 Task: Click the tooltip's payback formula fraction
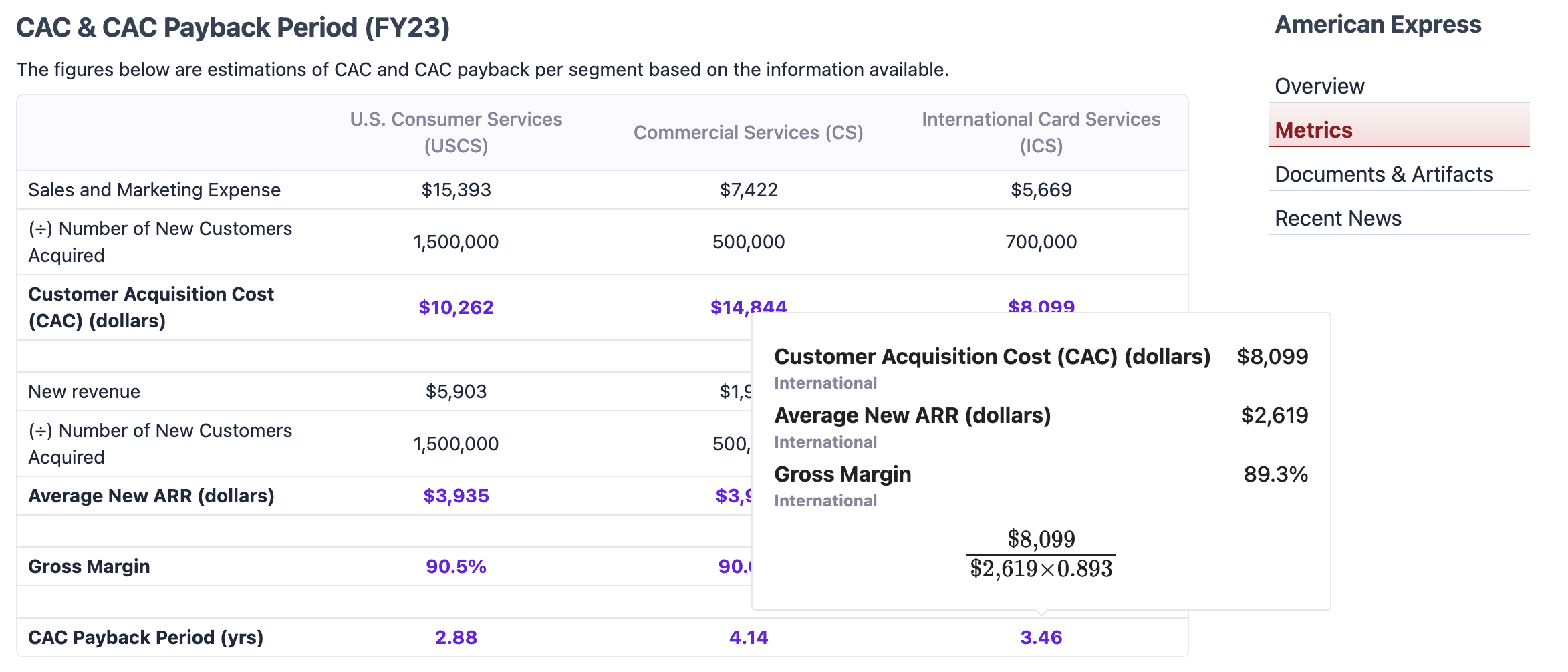click(x=1041, y=554)
